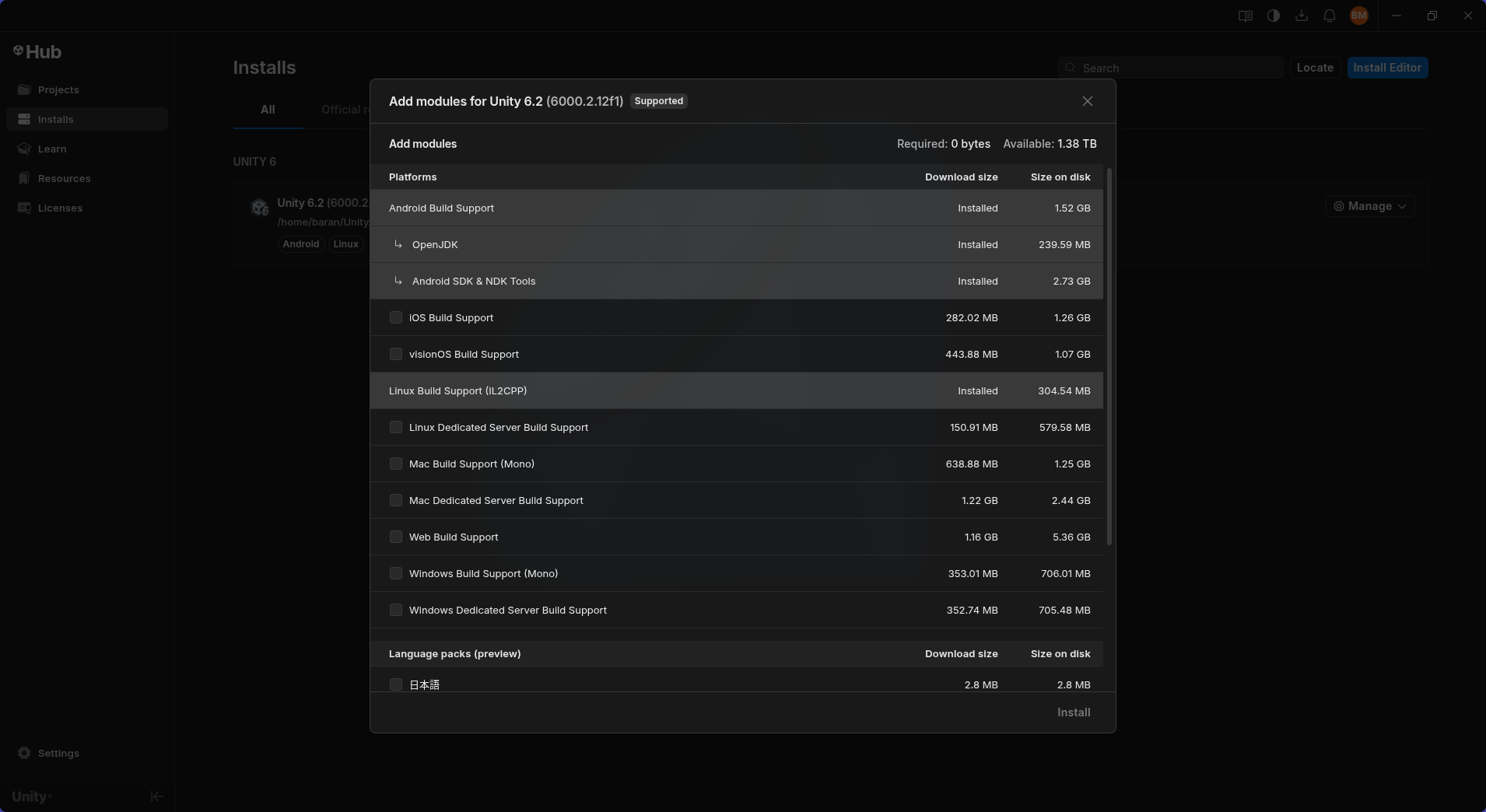Open the Manage dropdown for Unity 6.2
Viewport: 1486px width, 812px height.
point(1369,206)
